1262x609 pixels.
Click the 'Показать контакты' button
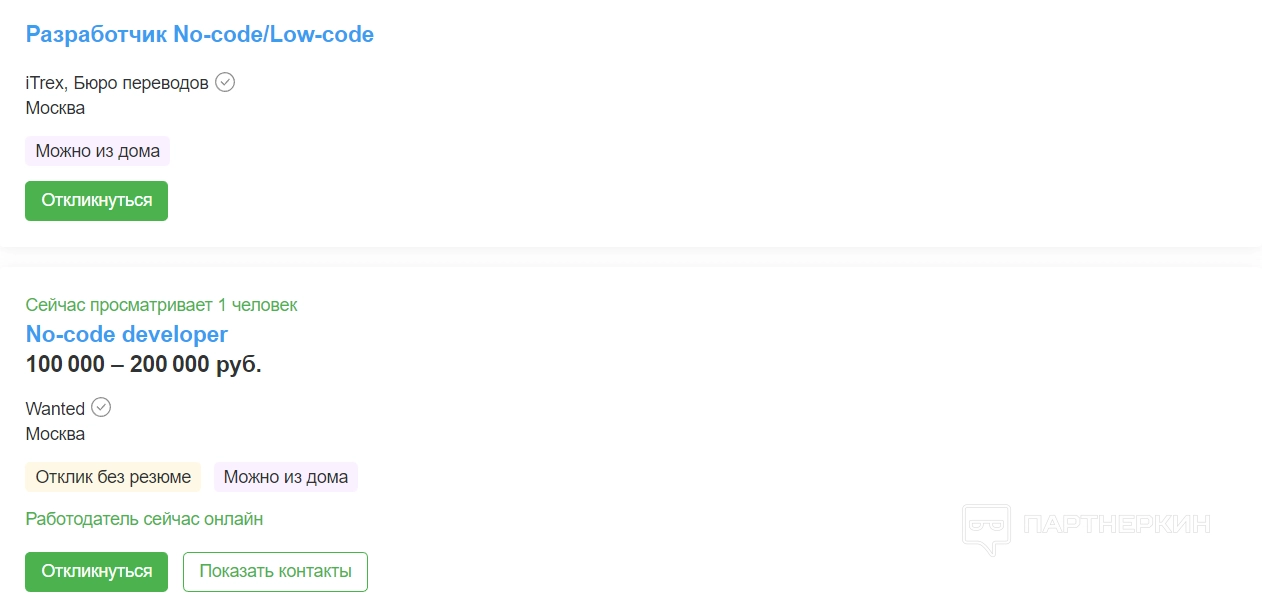point(275,572)
